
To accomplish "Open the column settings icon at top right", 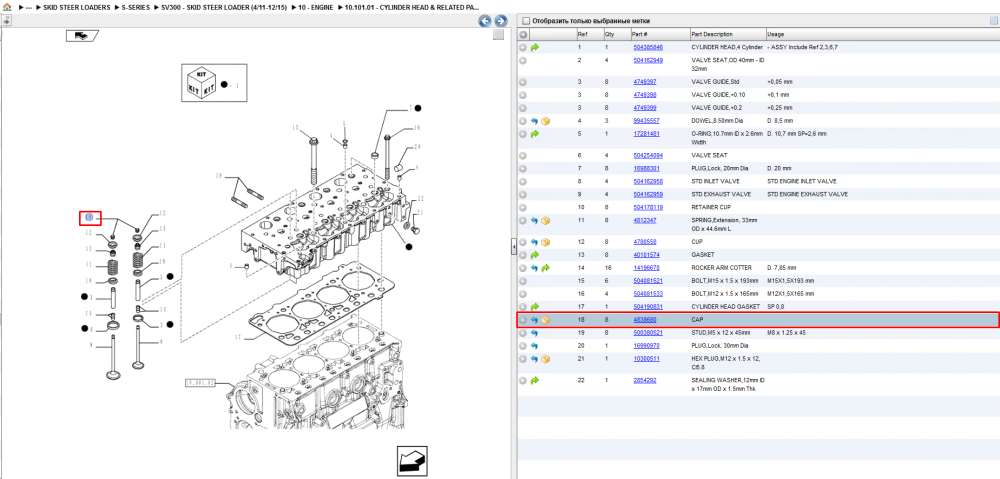I will [993, 21].
